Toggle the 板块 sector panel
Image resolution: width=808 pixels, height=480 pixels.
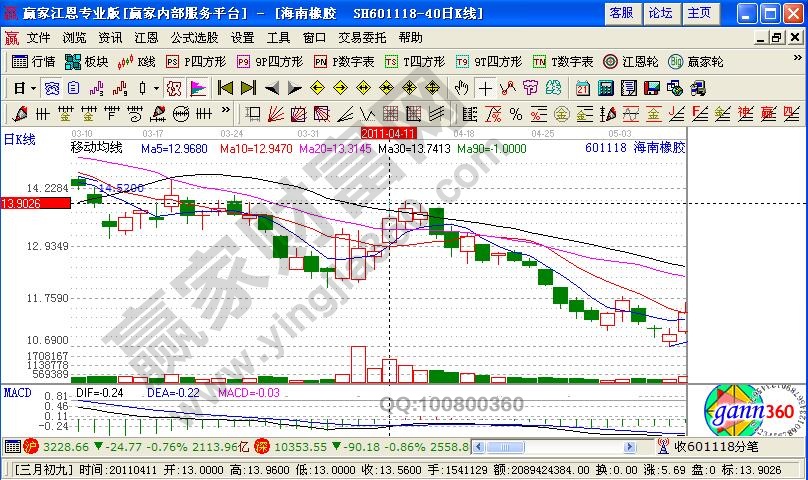click(x=88, y=61)
